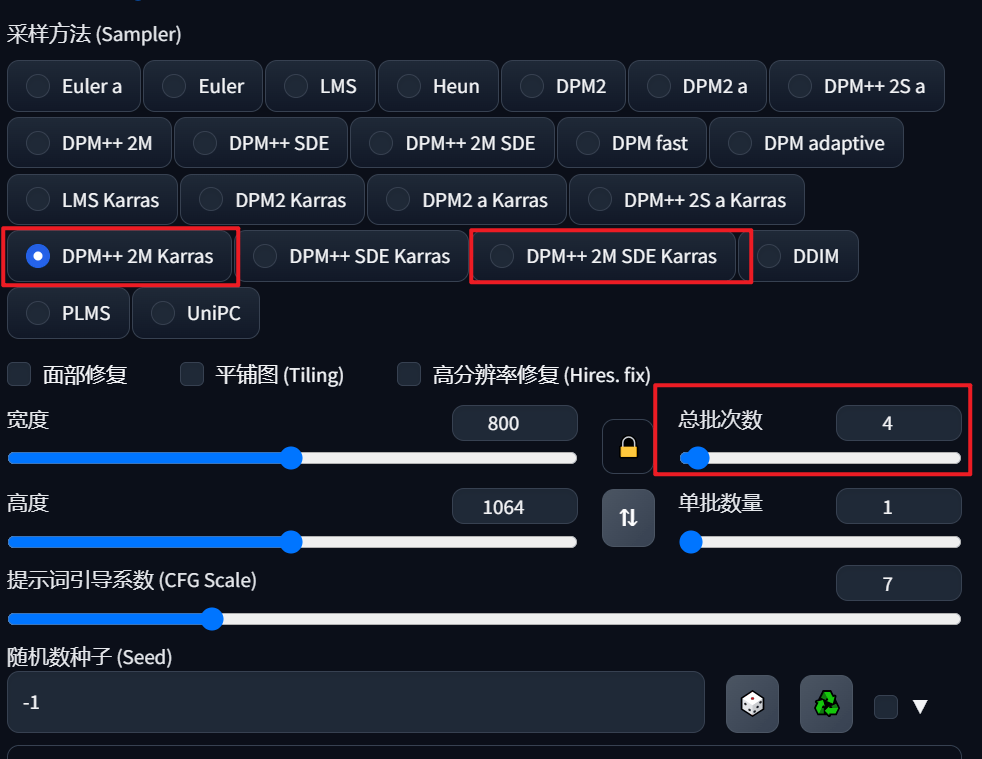Choose the Heun sampling method
Screen dimensions: 982x759
pos(438,86)
